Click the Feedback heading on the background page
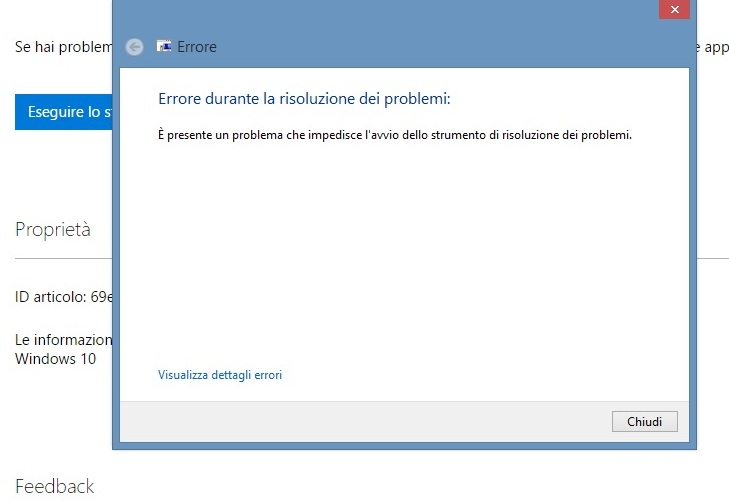The height and width of the screenshot is (504, 729). 55,486
